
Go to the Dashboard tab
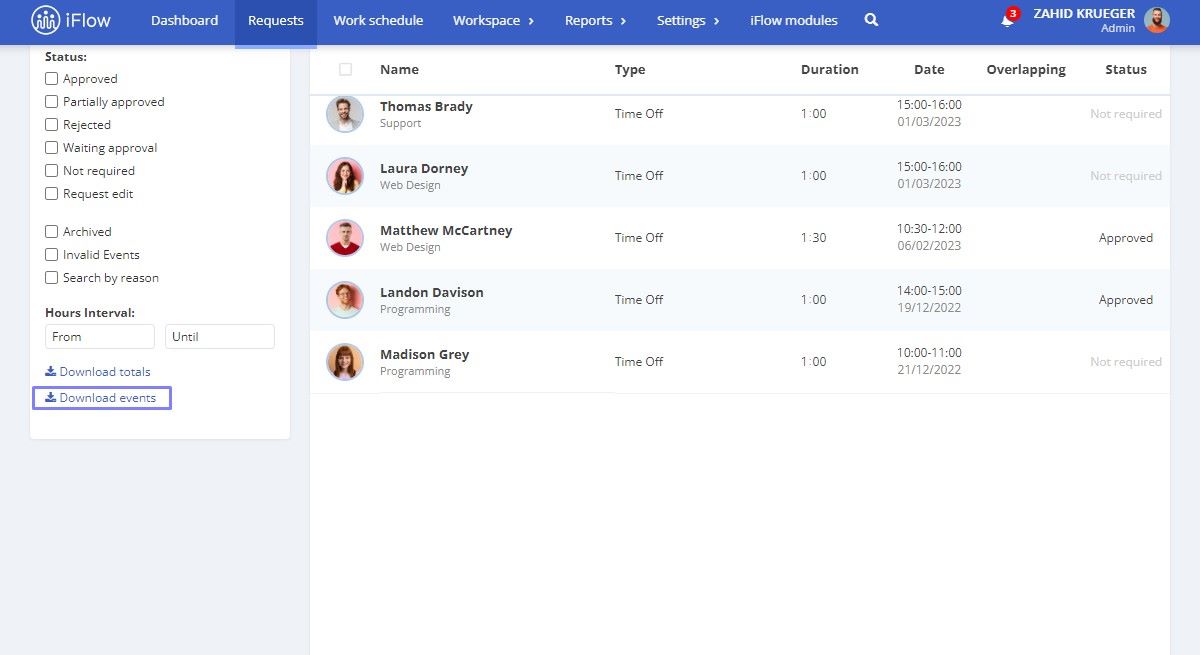point(184,20)
